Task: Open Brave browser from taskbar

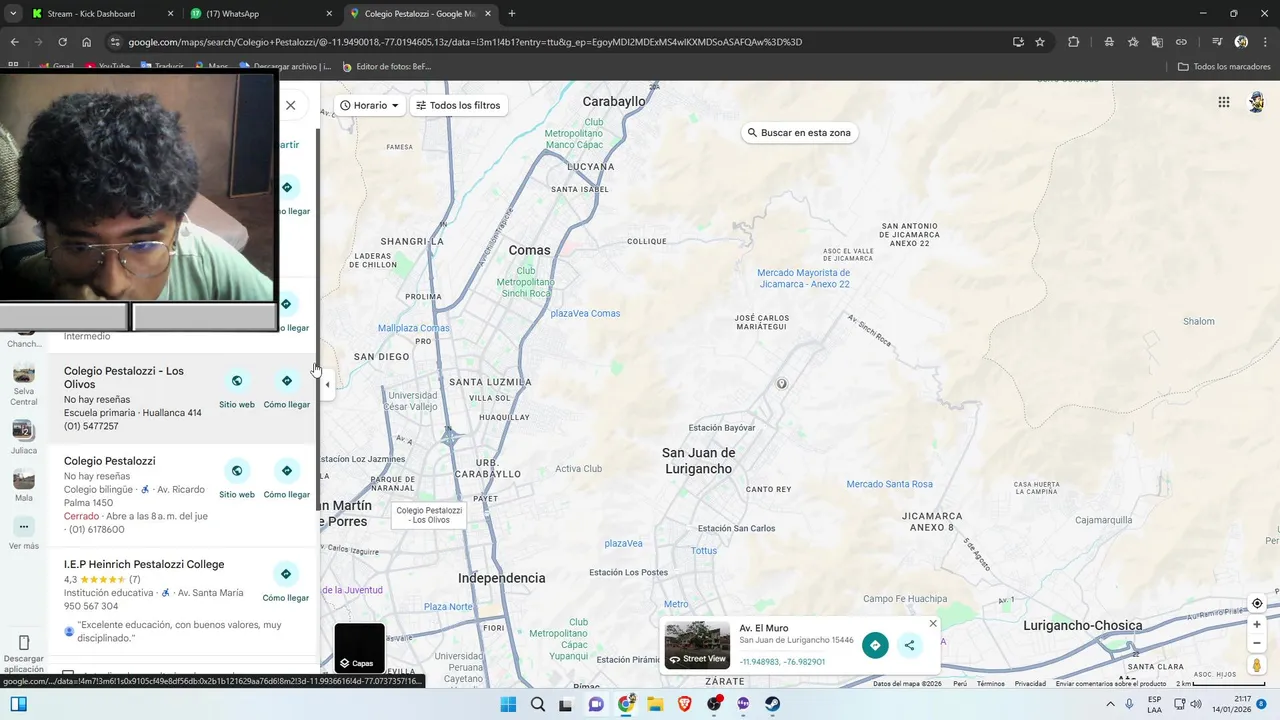Action: (x=685, y=704)
